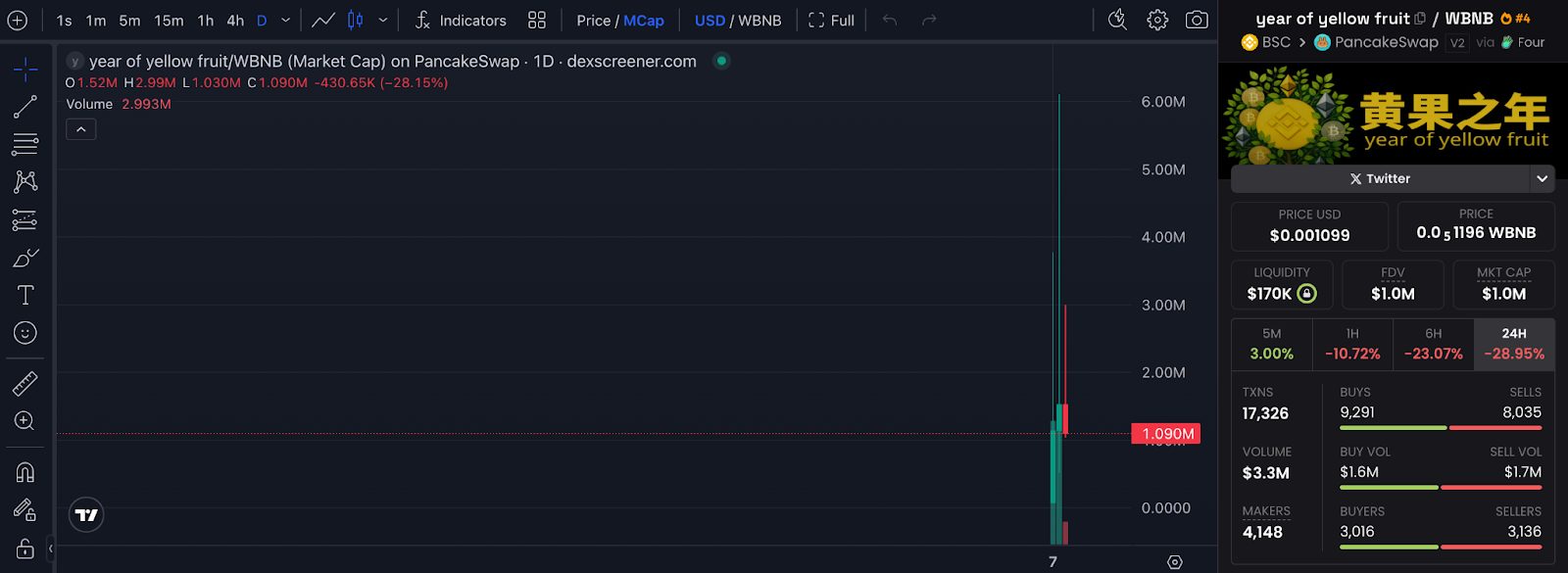Image resolution: width=1568 pixels, height=573 pixels.
Task: Select the 1H stats tab
Action: tap(1352, 344)
